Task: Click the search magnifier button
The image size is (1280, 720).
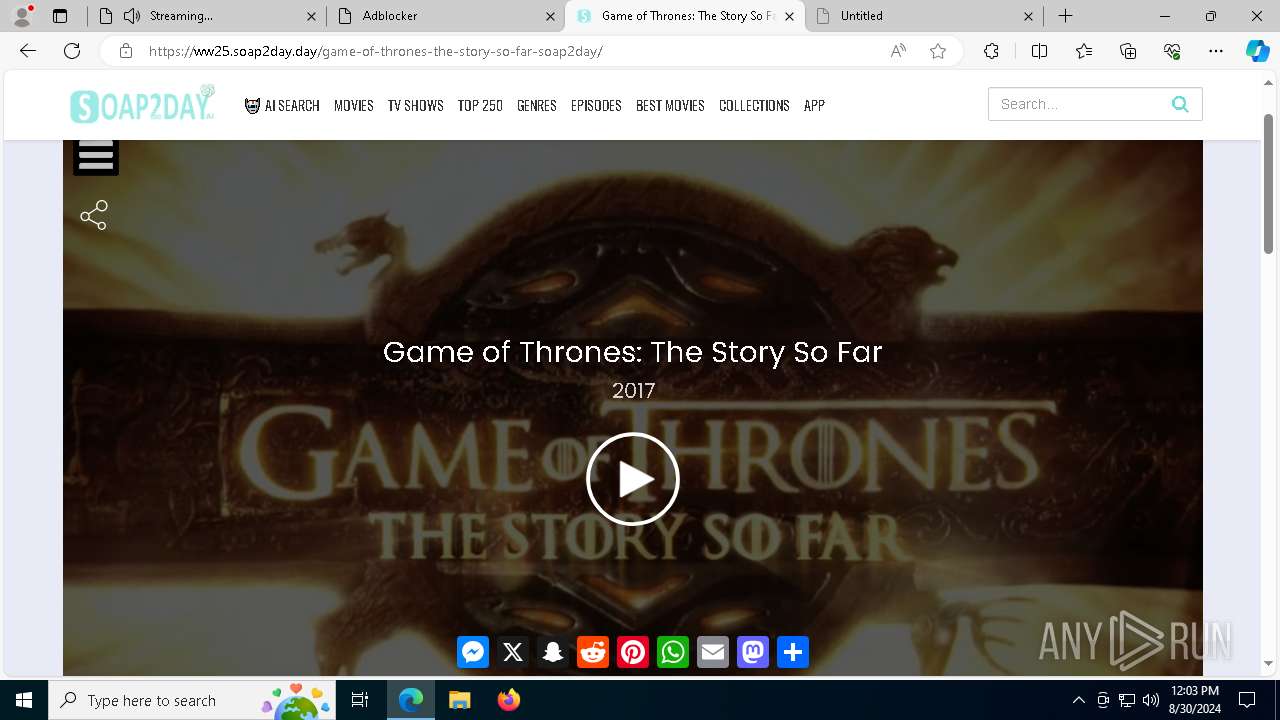Action: tap(1180, 104)
